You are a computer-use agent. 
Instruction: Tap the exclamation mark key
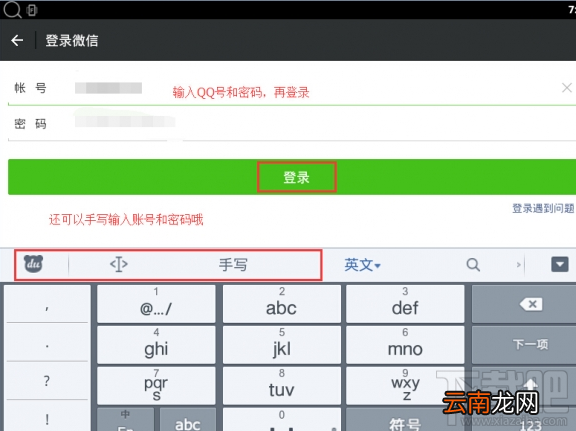(x=47, y=417)
